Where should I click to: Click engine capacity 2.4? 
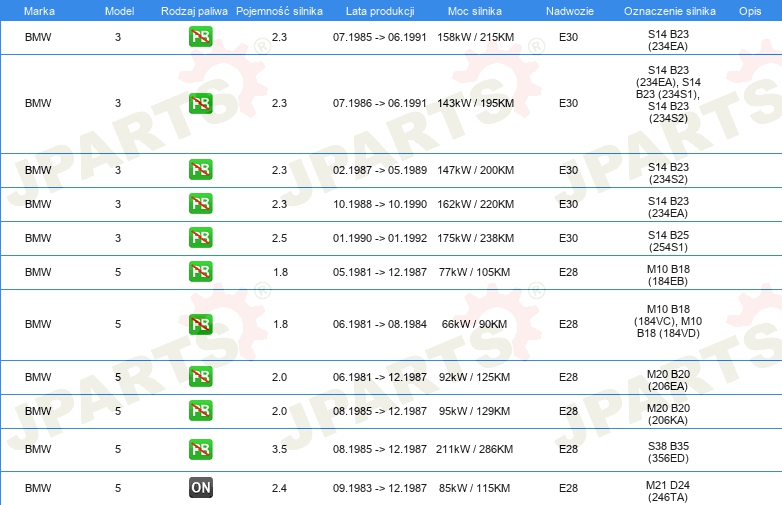pos(279,488)
